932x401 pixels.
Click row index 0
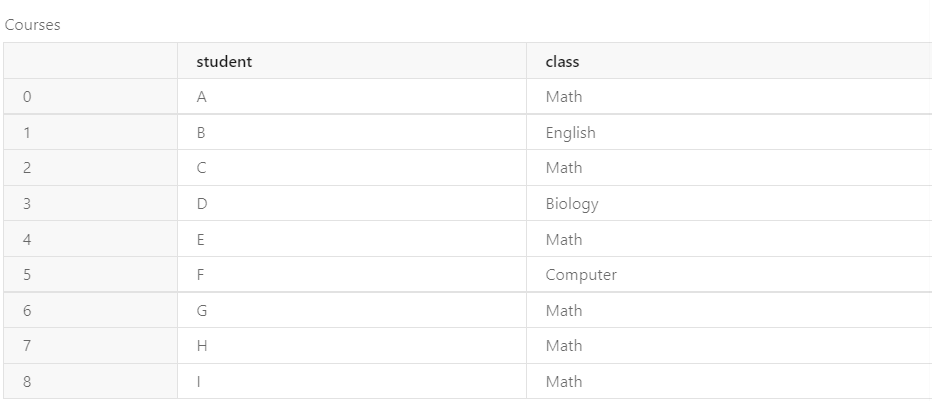pyautogui.click(x=27, y=97)
